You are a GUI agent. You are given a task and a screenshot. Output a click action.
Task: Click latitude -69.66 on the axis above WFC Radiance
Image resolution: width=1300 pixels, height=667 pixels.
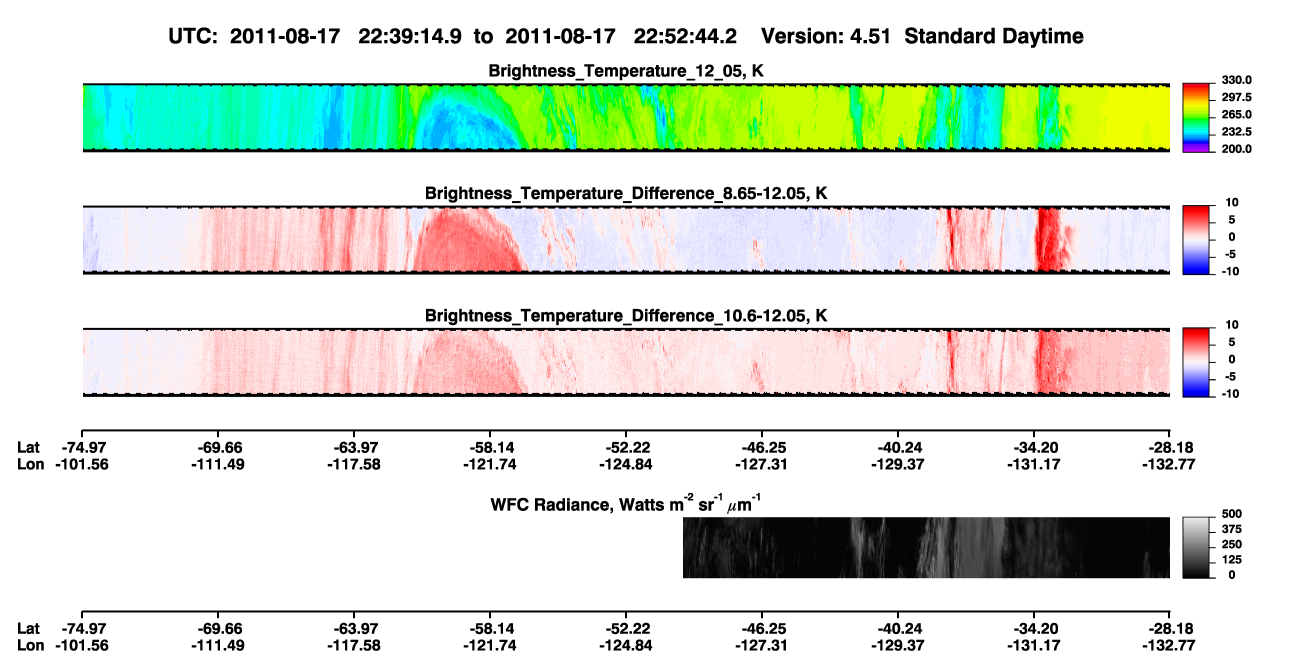tap(219, 448)
